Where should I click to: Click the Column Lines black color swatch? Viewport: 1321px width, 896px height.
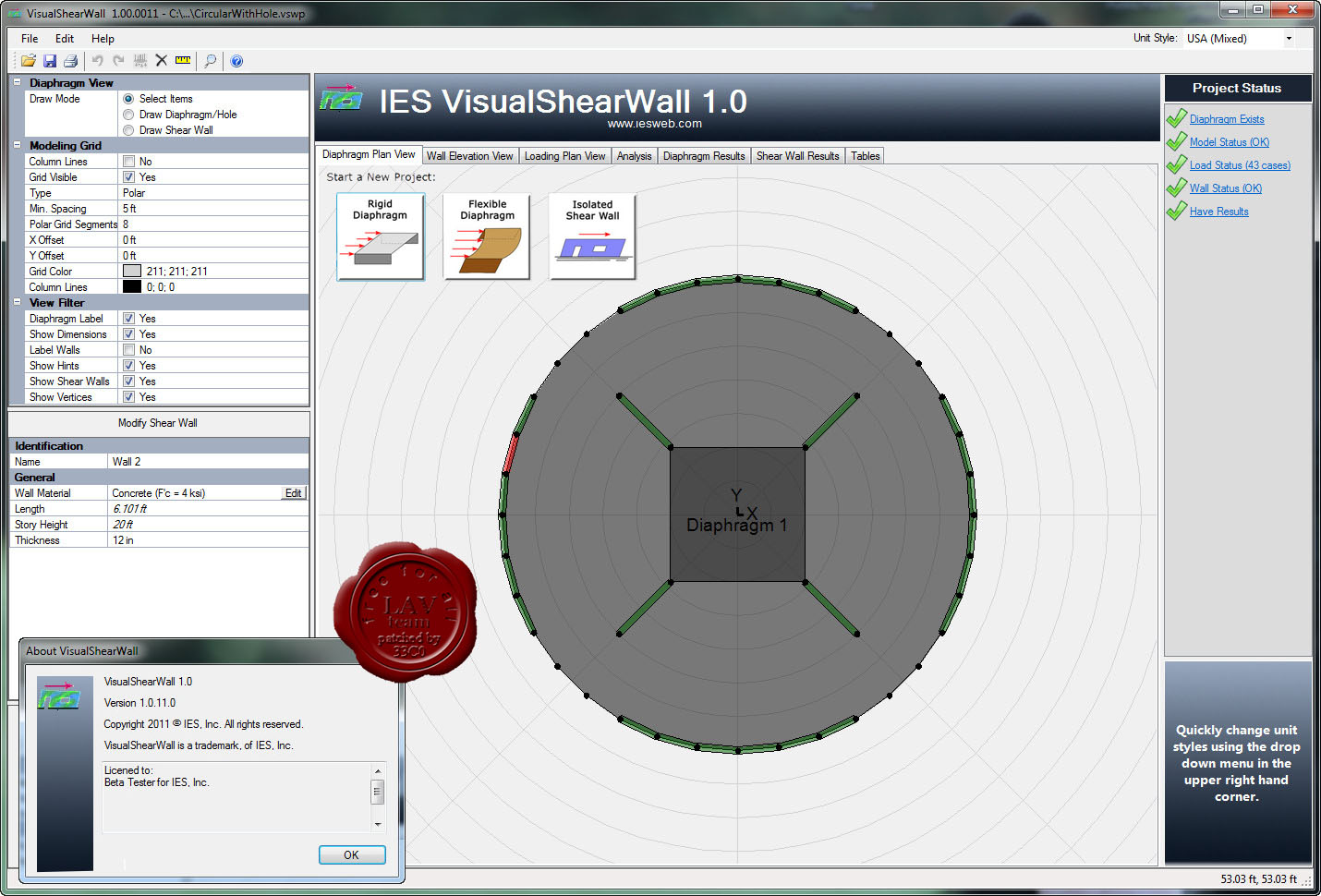(132, 287)
